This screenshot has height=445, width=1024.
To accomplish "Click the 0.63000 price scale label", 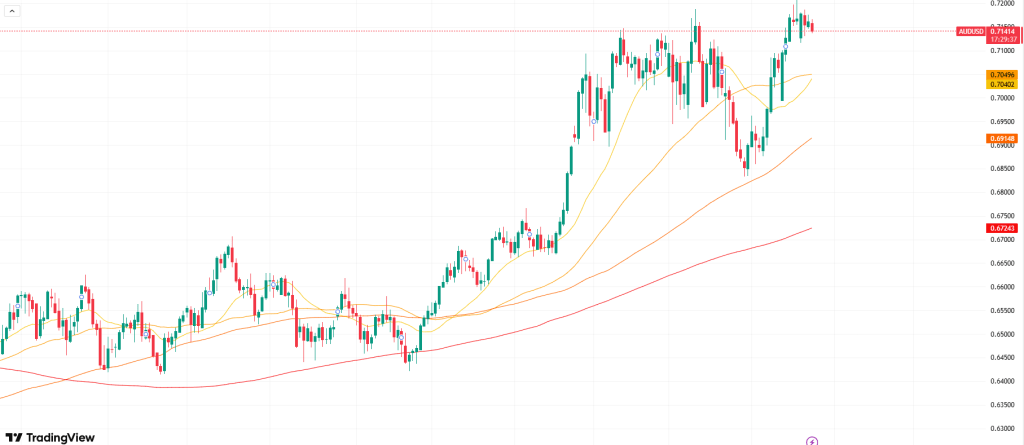I will pos(1002,428).
